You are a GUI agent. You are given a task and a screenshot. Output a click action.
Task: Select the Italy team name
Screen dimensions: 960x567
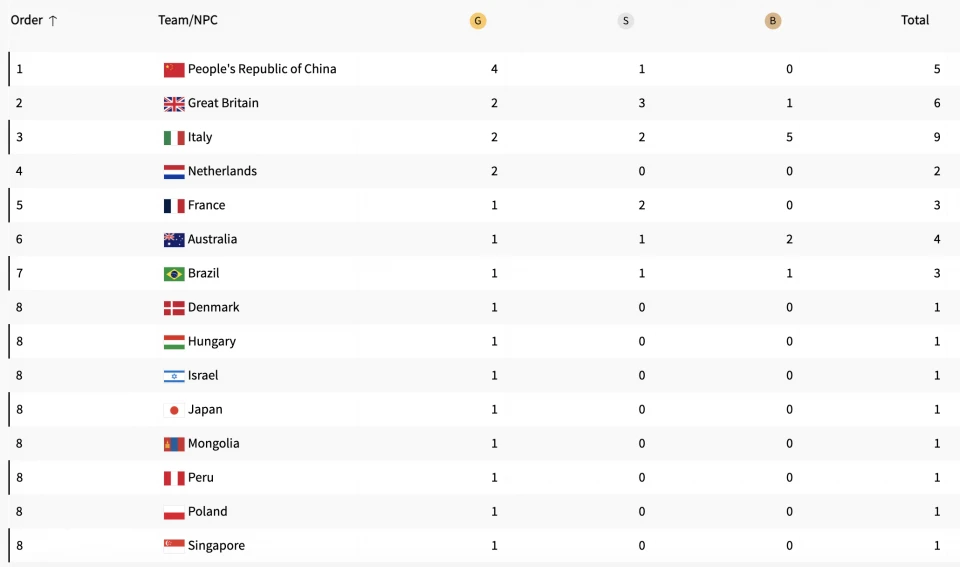(200, 137)
